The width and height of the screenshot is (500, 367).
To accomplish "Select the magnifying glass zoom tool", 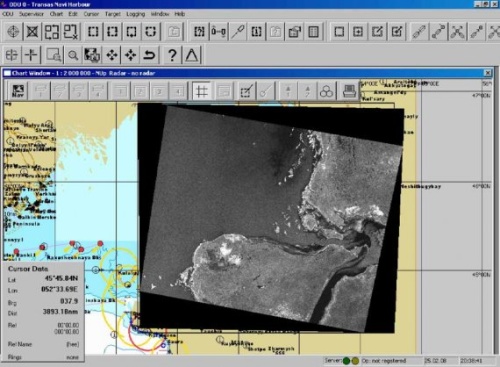I will coord(73,55).
